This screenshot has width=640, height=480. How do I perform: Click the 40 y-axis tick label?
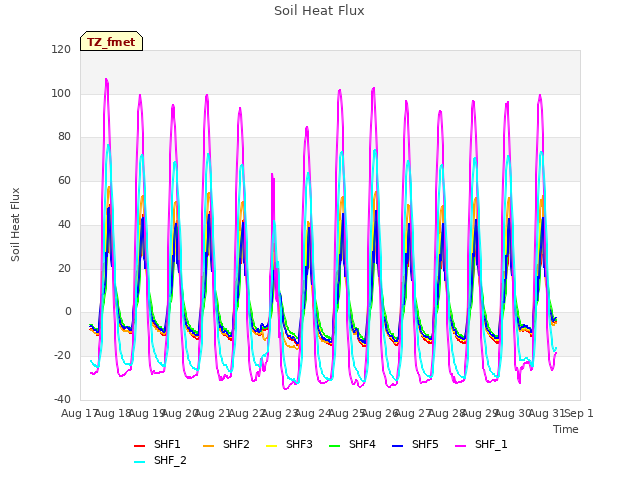click(64, 224)
